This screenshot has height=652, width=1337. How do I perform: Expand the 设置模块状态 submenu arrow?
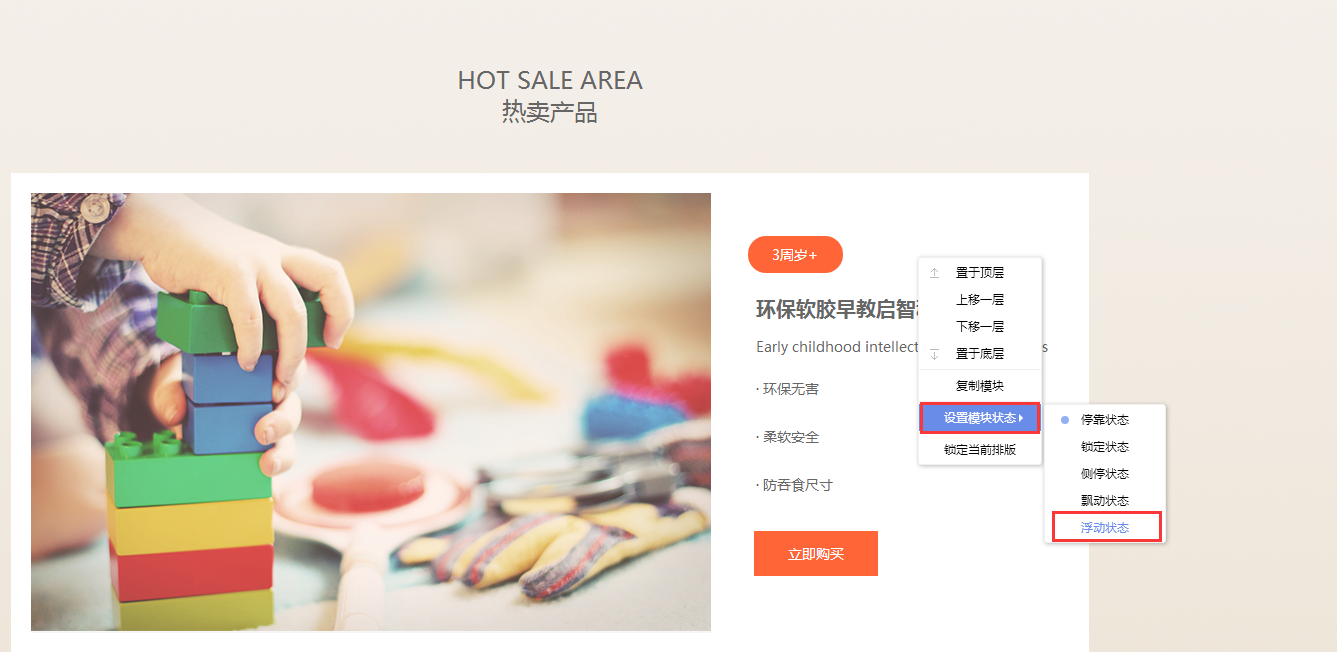(1021, 418)
